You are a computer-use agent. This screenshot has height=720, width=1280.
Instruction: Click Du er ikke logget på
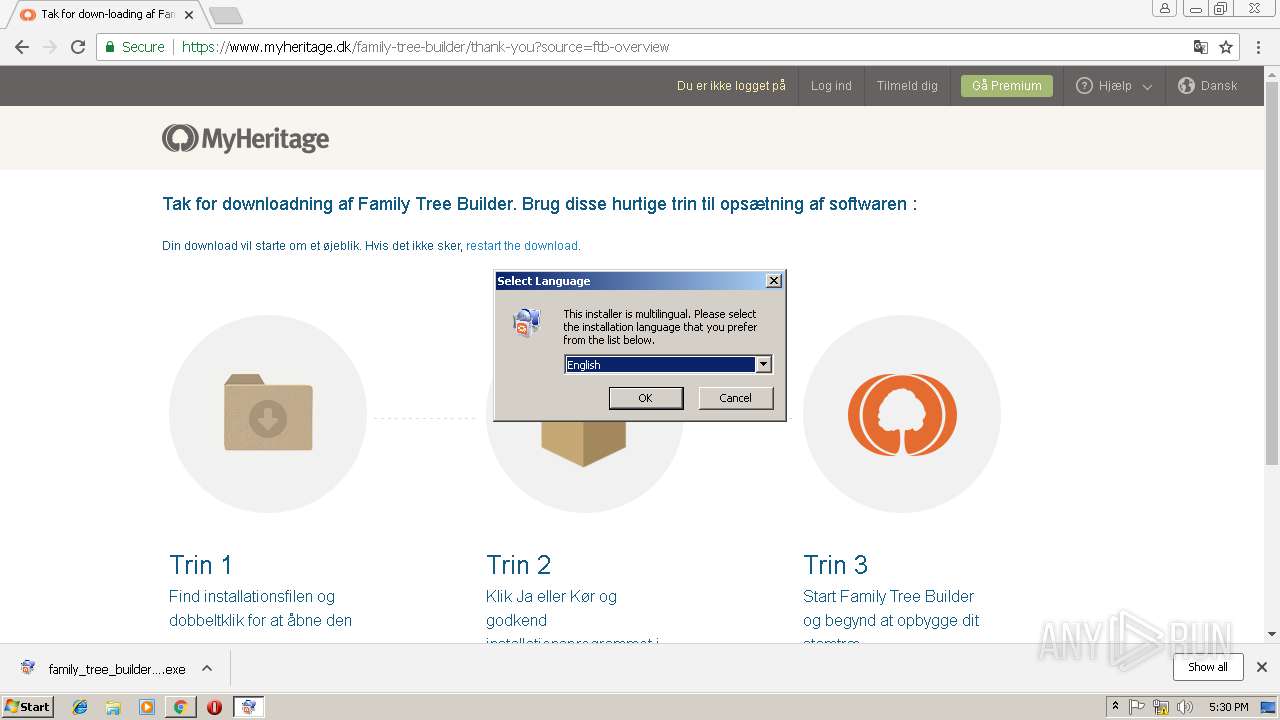point(731,86)
